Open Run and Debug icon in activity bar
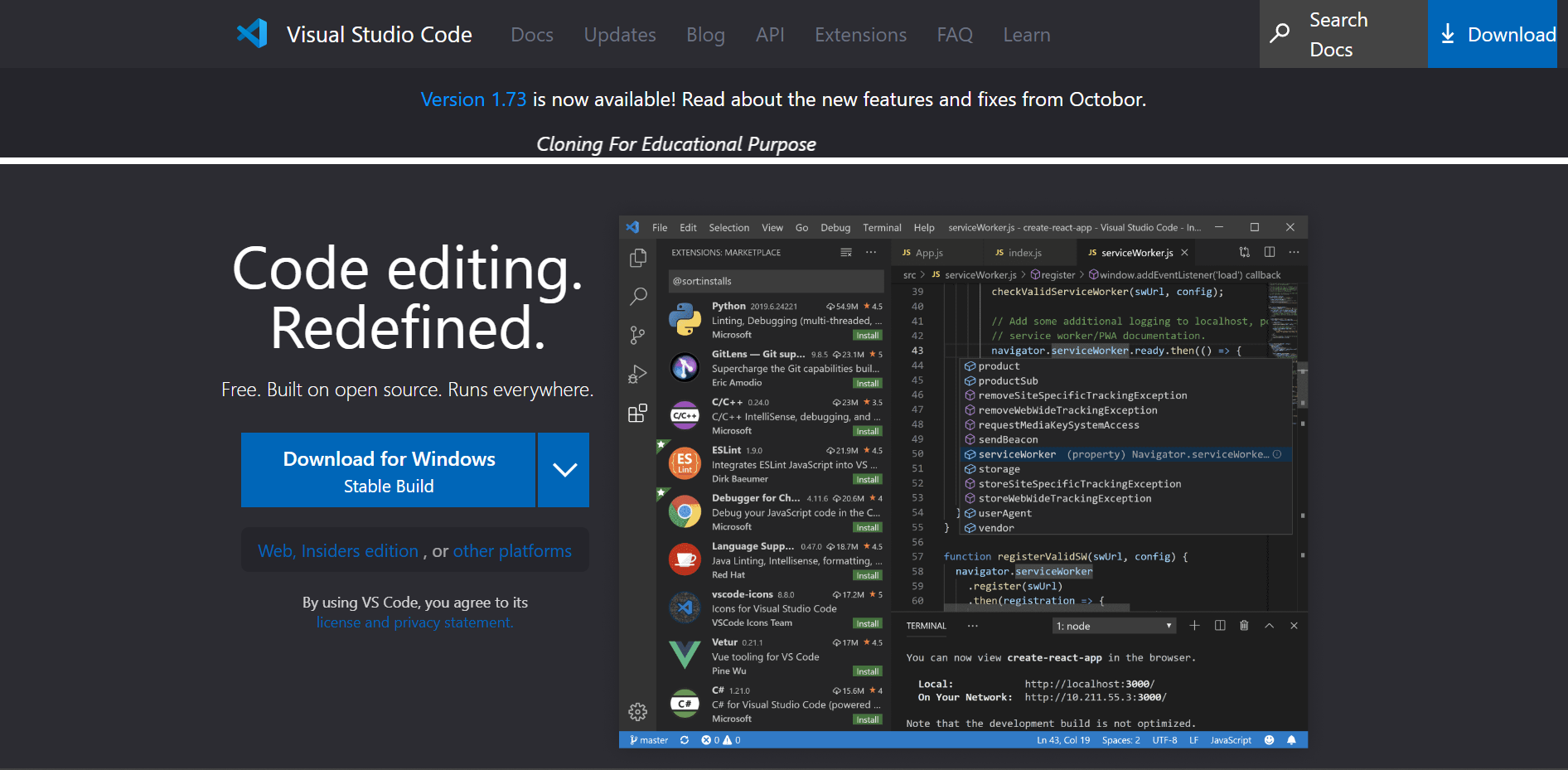Viewport: 1568px width, 770px height. pyautogui.click(x=637, y=375)
